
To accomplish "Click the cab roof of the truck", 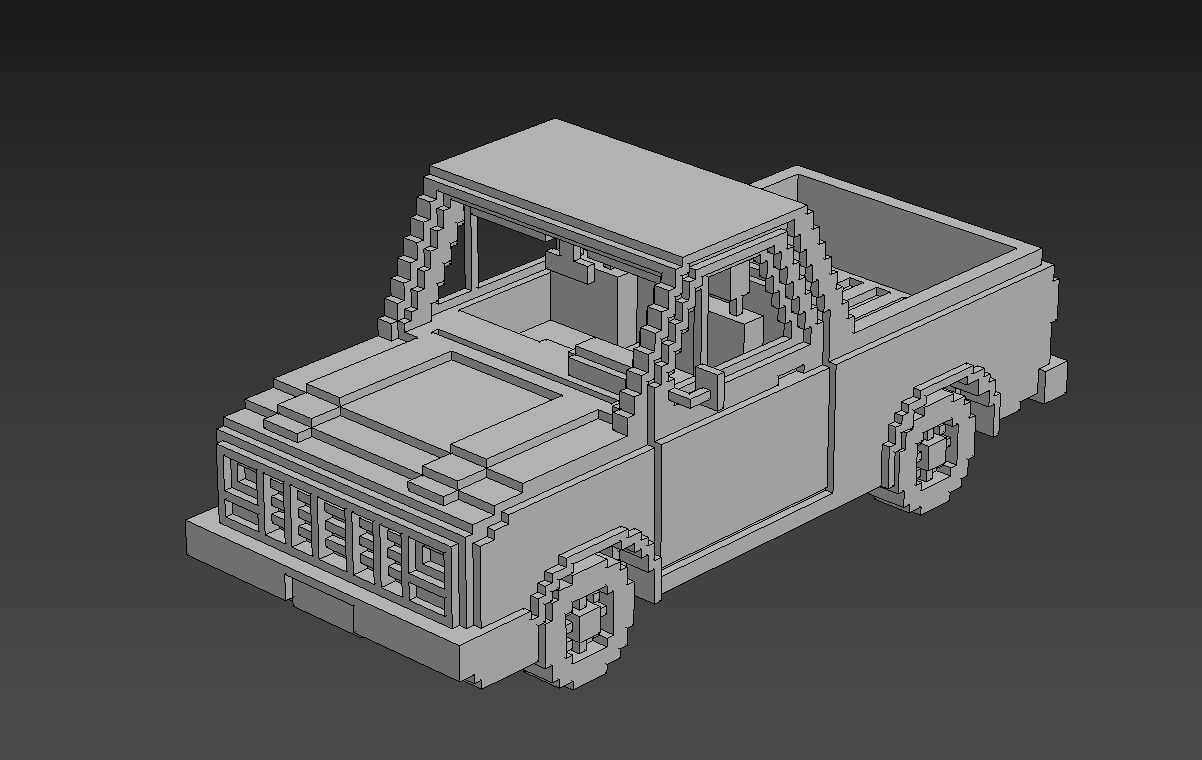I will point(617,190).
